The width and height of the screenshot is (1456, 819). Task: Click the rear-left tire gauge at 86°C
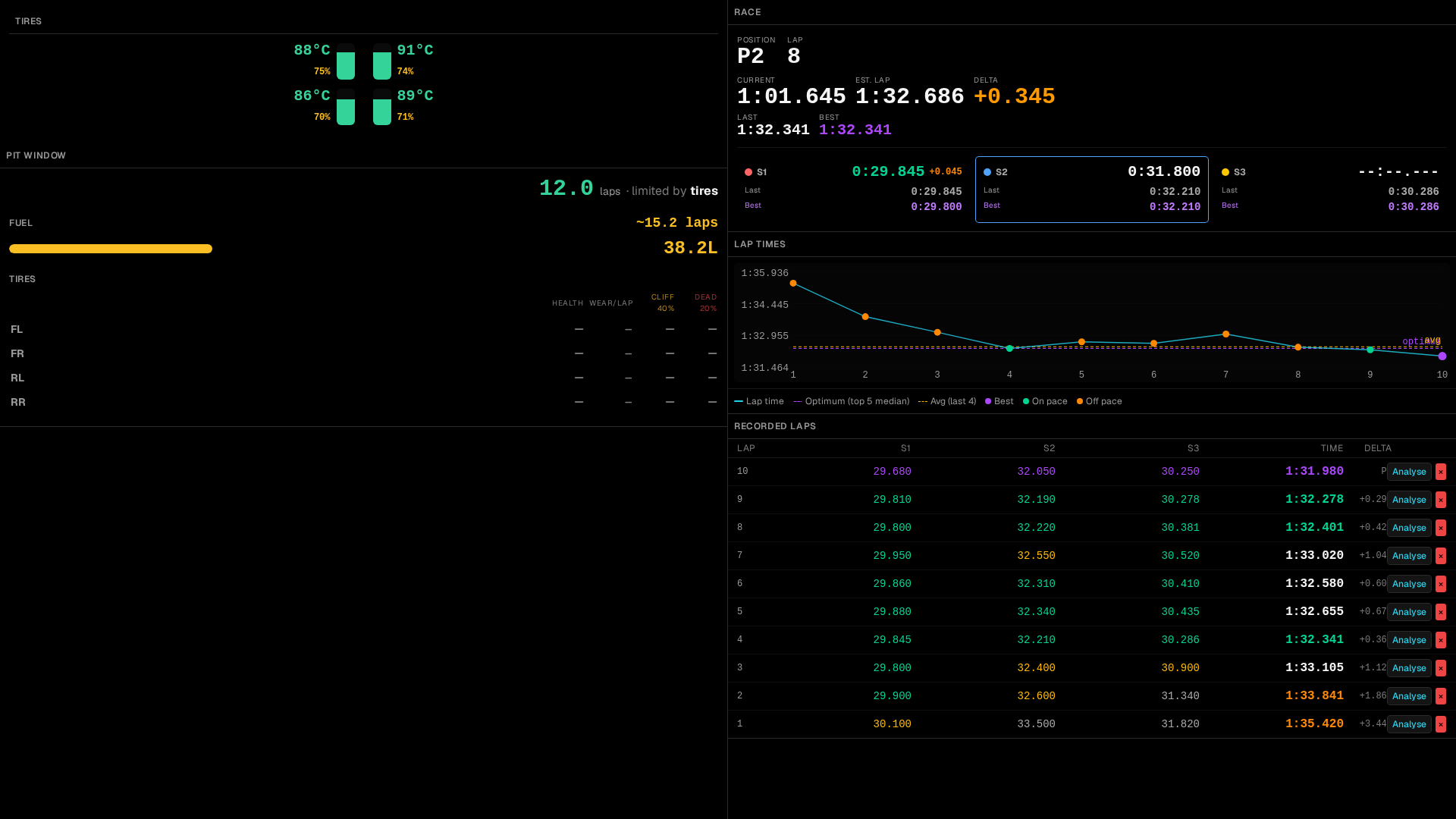346,107
